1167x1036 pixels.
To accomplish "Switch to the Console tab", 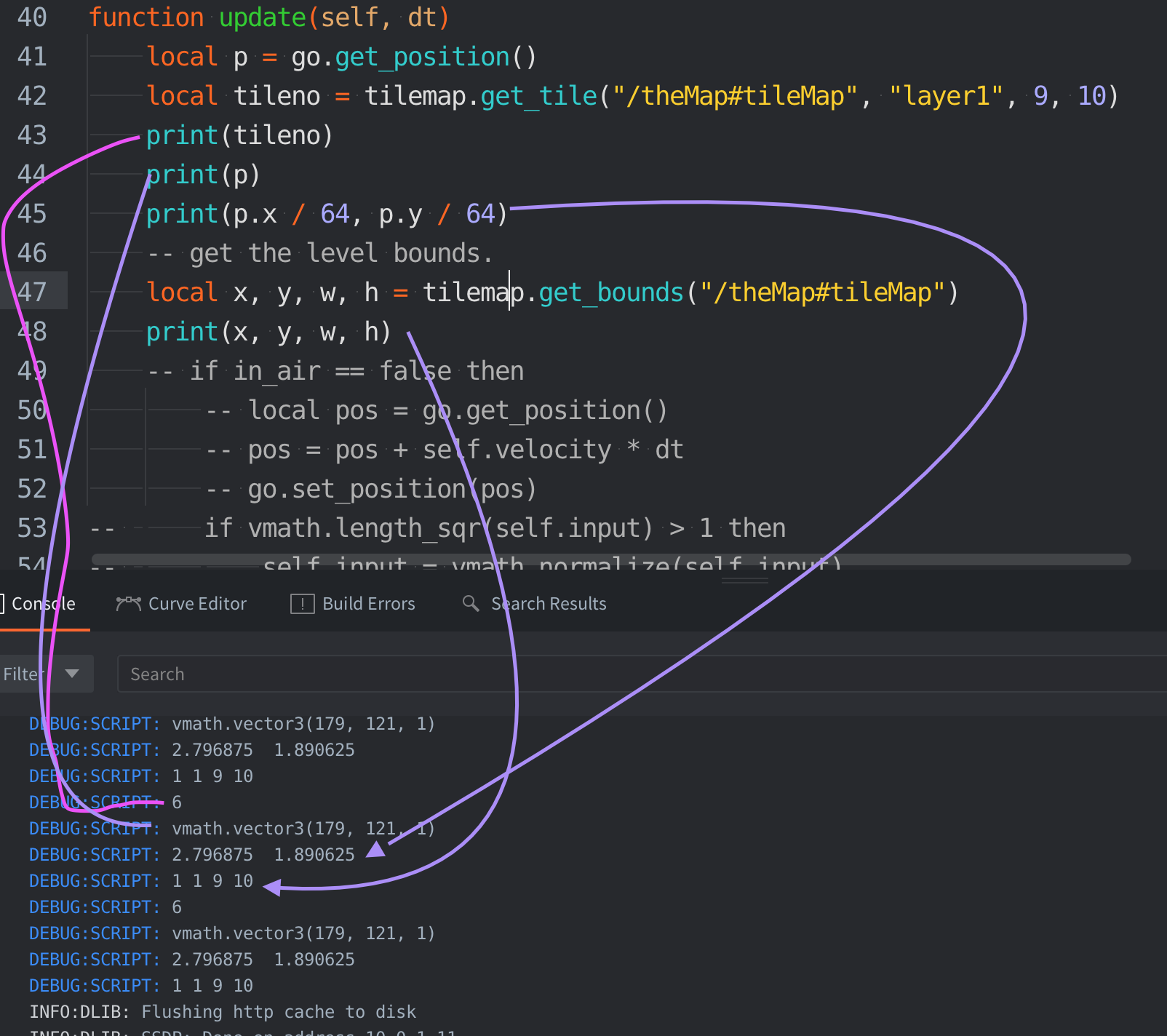I will (43, 604).
